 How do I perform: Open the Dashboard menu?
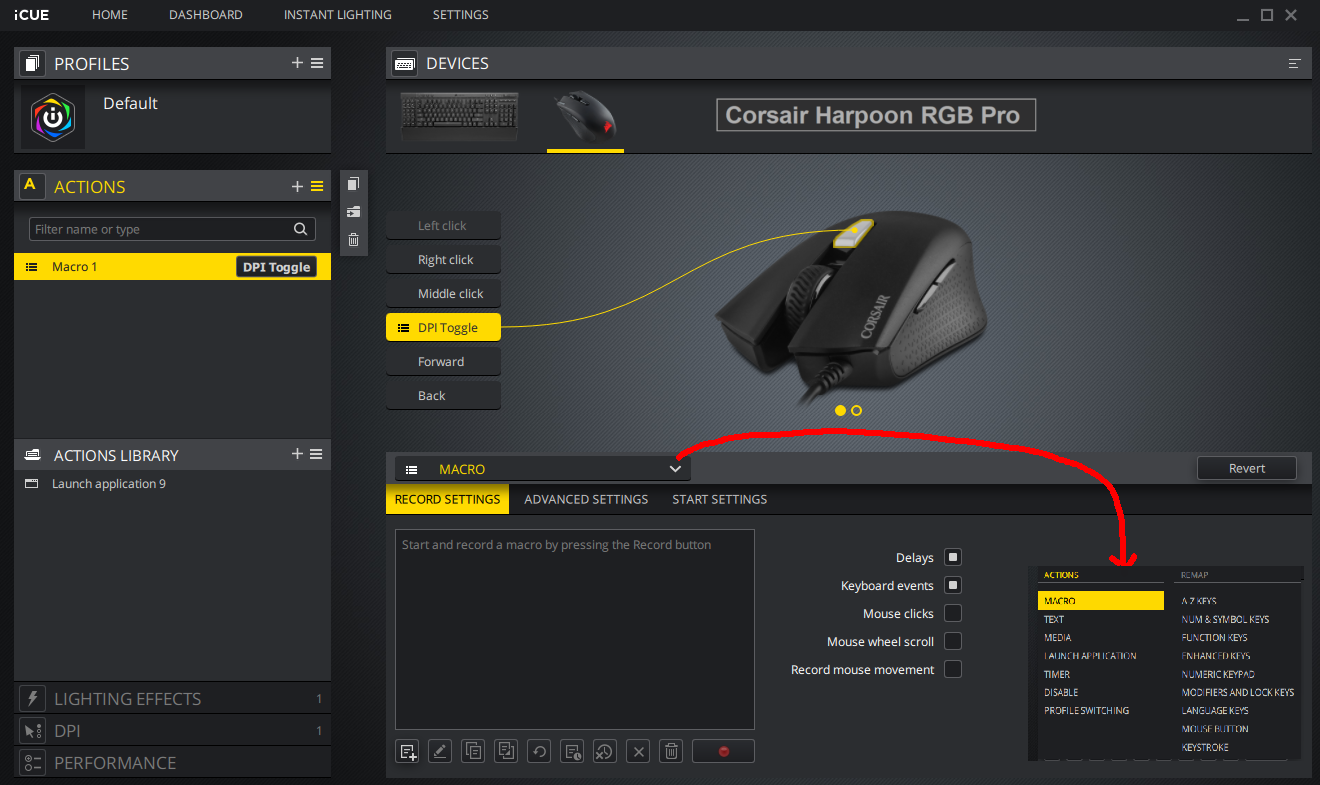tap(206, 15)
